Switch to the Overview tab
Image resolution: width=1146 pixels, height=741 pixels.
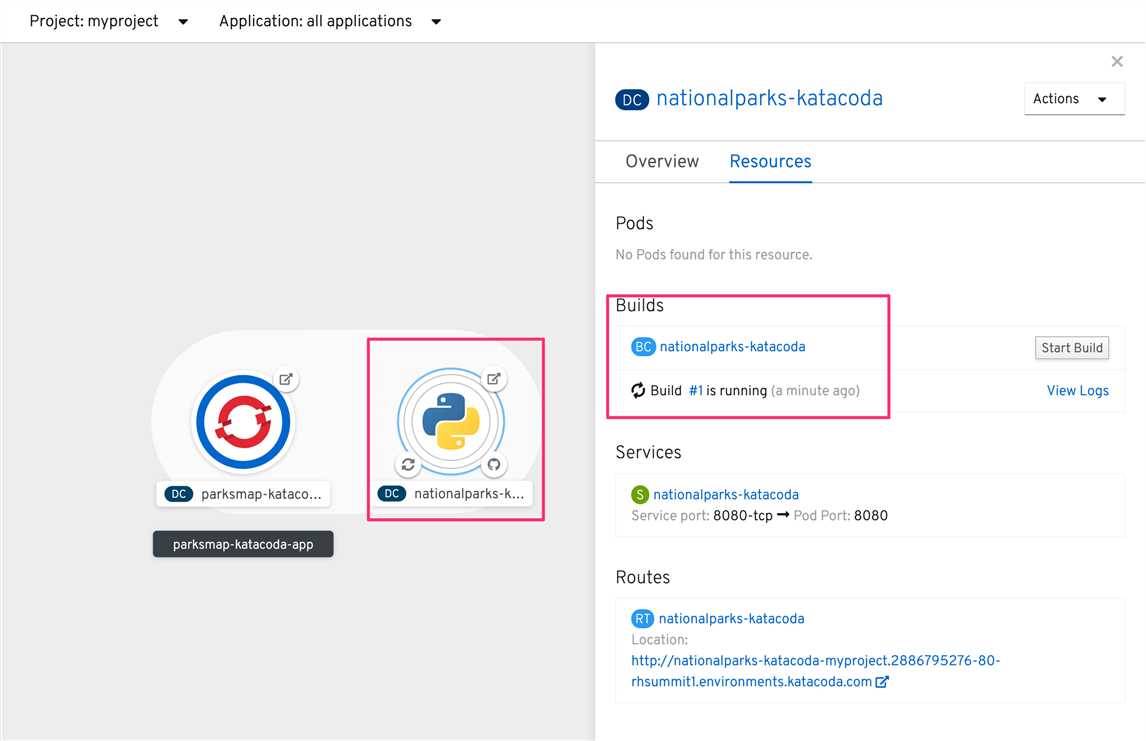coord(662,162)
